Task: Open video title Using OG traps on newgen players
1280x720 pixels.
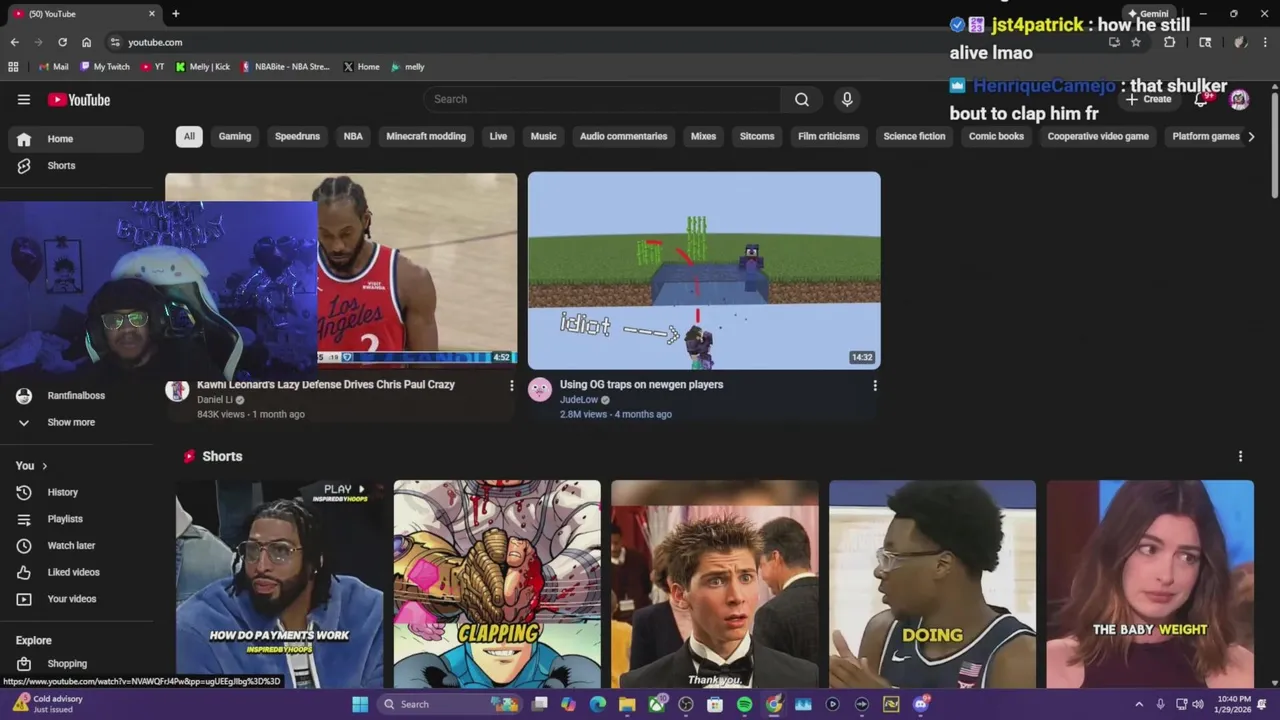Action: coord(641,384)
